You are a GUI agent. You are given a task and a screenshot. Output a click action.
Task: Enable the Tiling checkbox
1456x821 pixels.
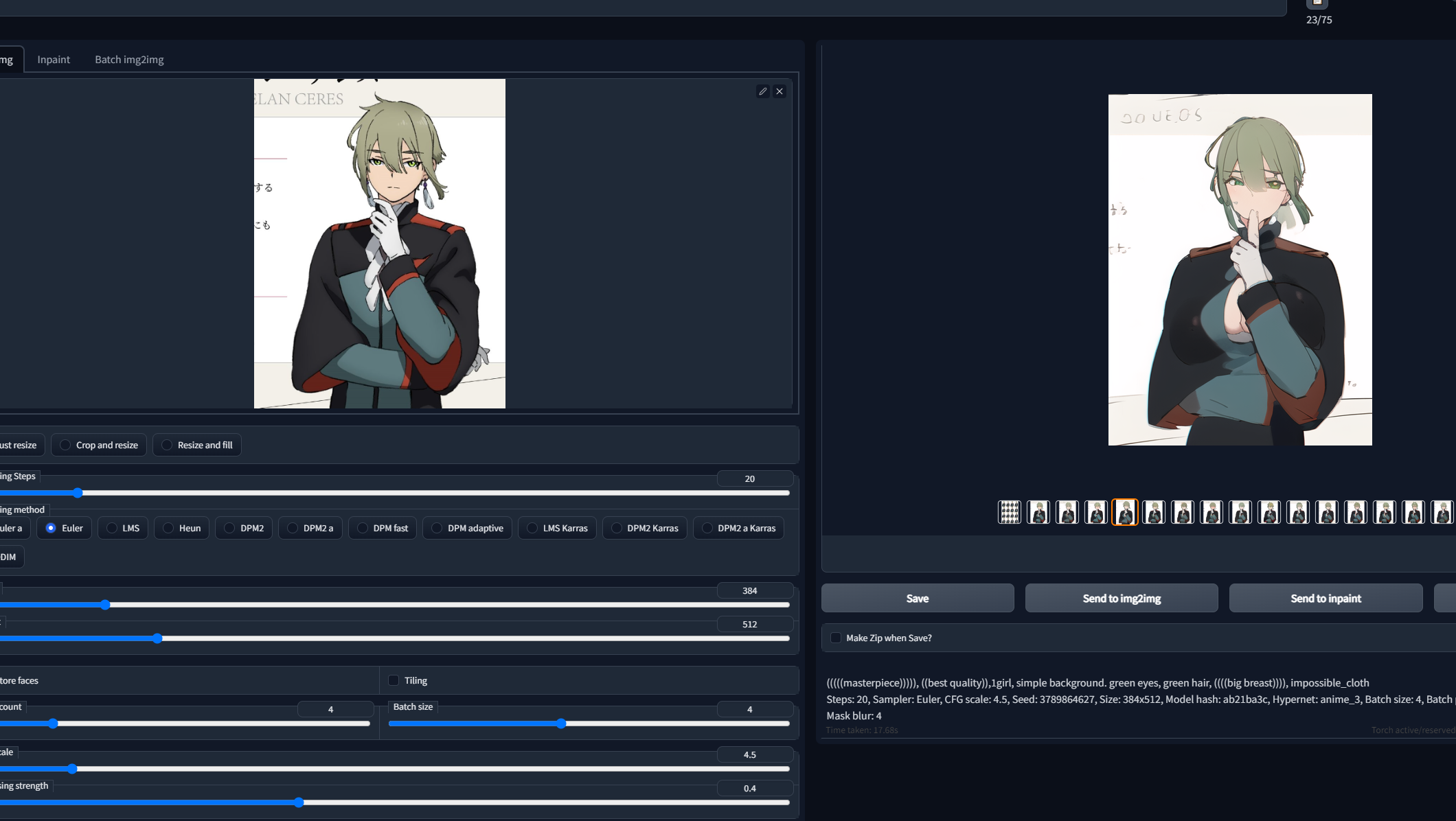[394, 680]
